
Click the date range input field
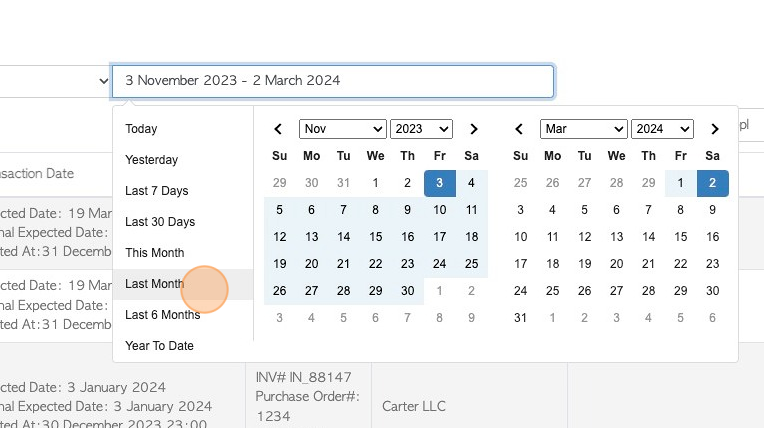click(333, 81)
